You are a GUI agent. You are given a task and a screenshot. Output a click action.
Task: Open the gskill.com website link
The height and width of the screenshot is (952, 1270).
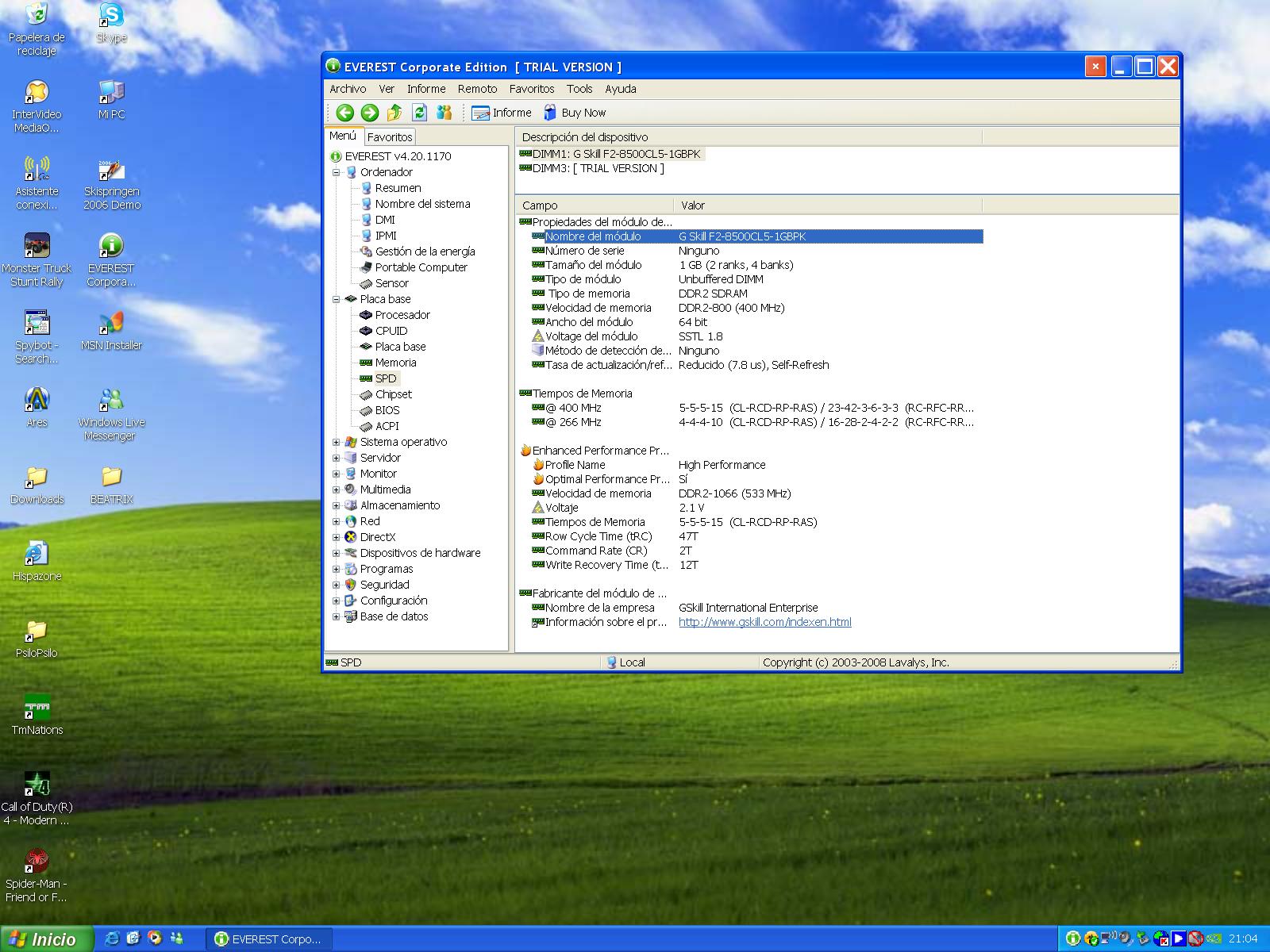pos(764,622)
